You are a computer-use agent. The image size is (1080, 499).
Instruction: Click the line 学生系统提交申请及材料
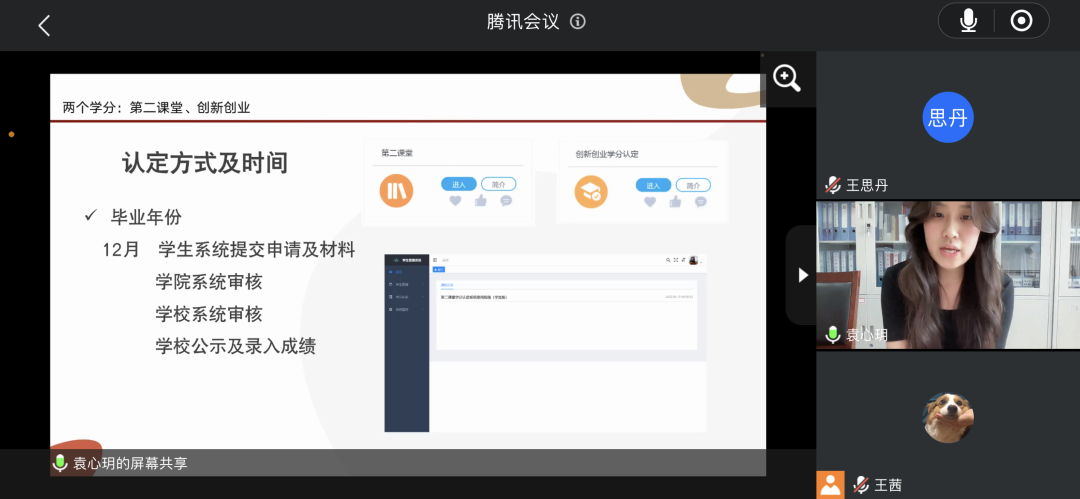tap(257, 250)
